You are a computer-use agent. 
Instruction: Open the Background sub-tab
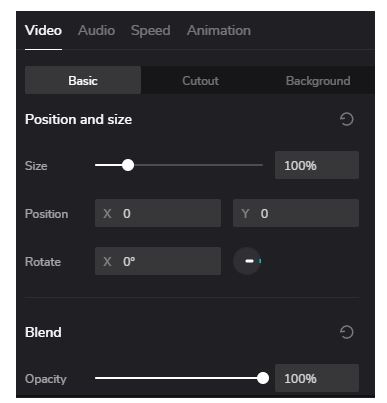click(318, 81)
